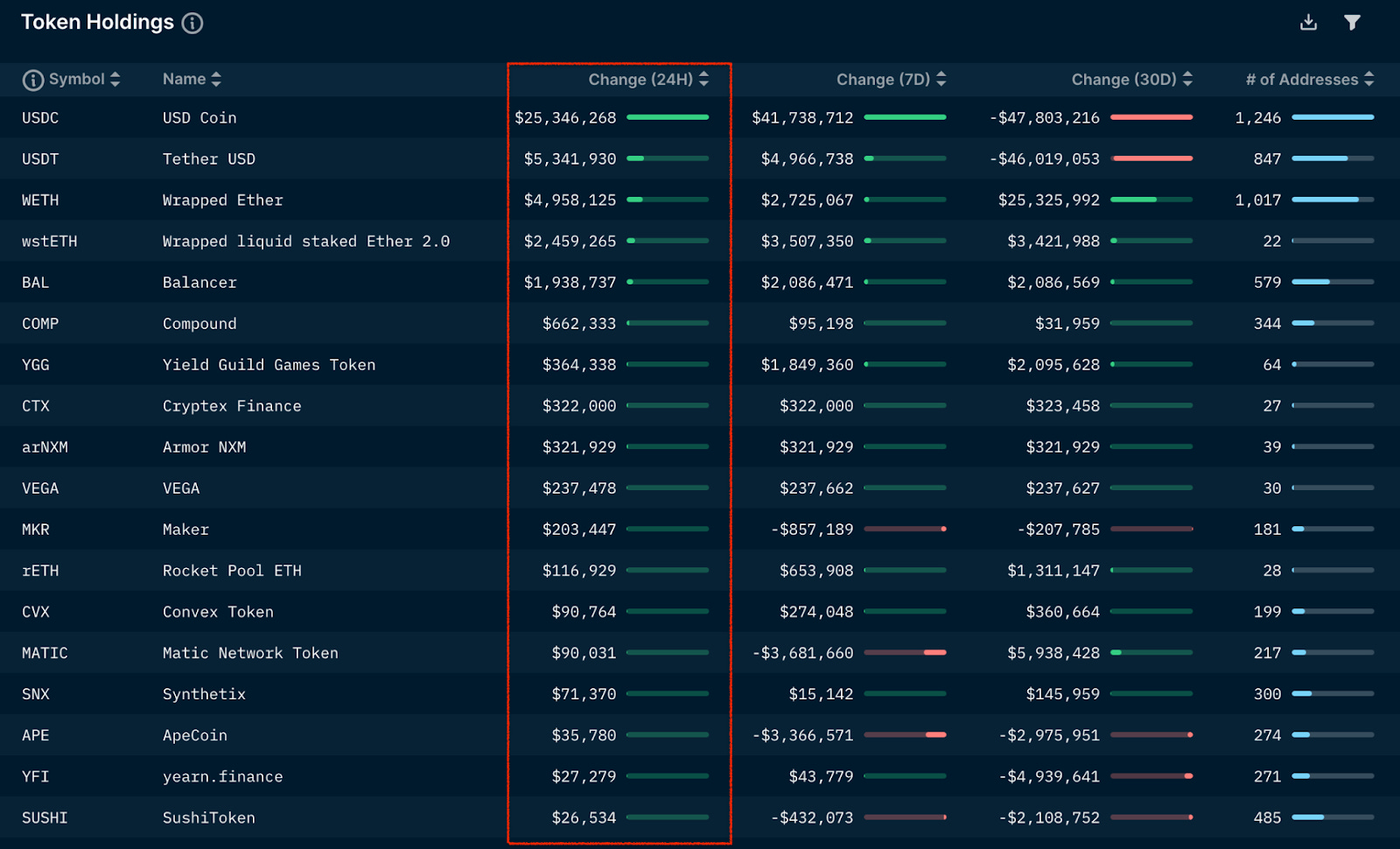This screenshot has width=1400, height=849.
Task: Click the name Tether USD
Action: (x=209, y=158)
